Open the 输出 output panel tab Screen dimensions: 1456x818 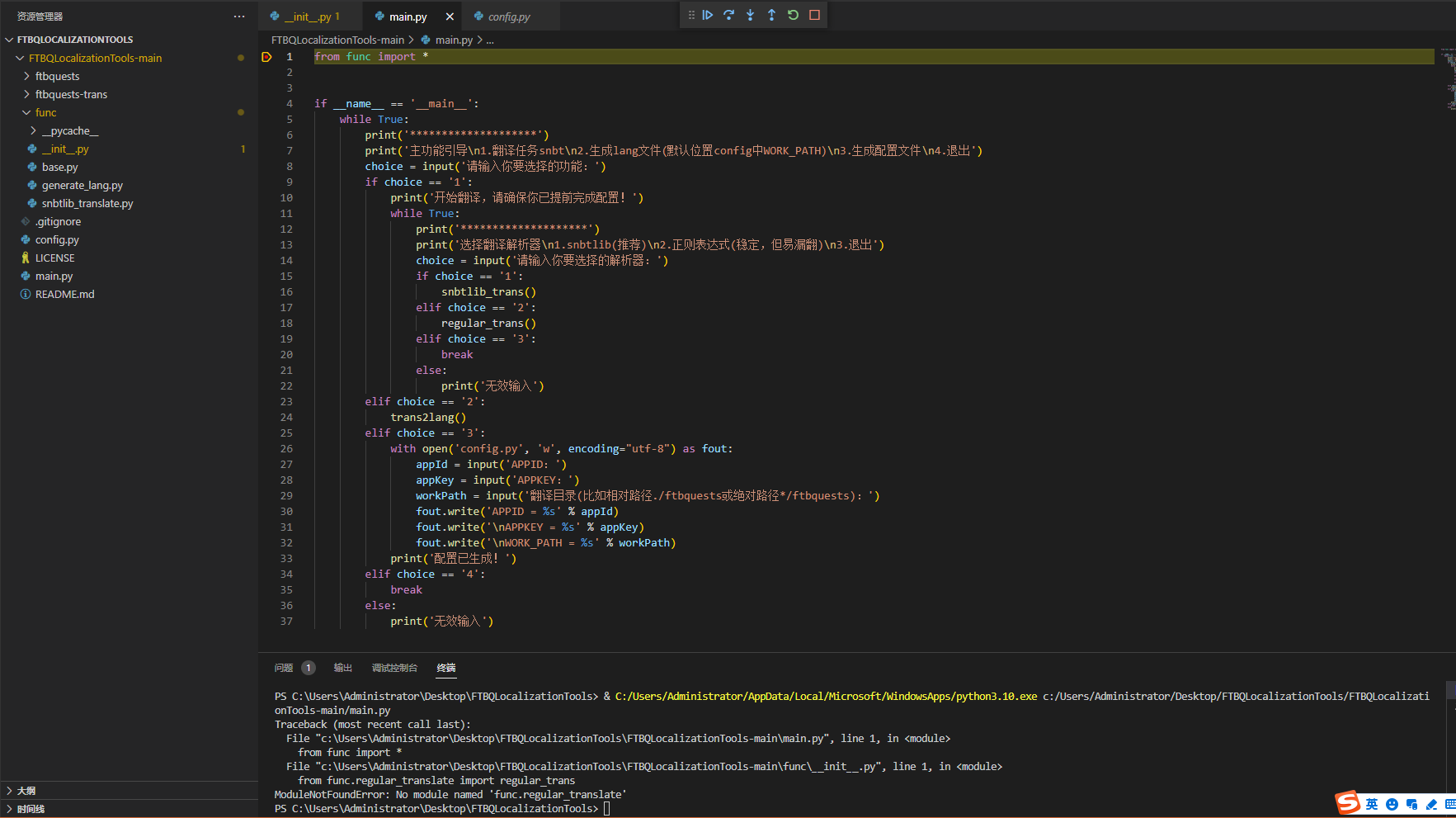coord(342,667)
